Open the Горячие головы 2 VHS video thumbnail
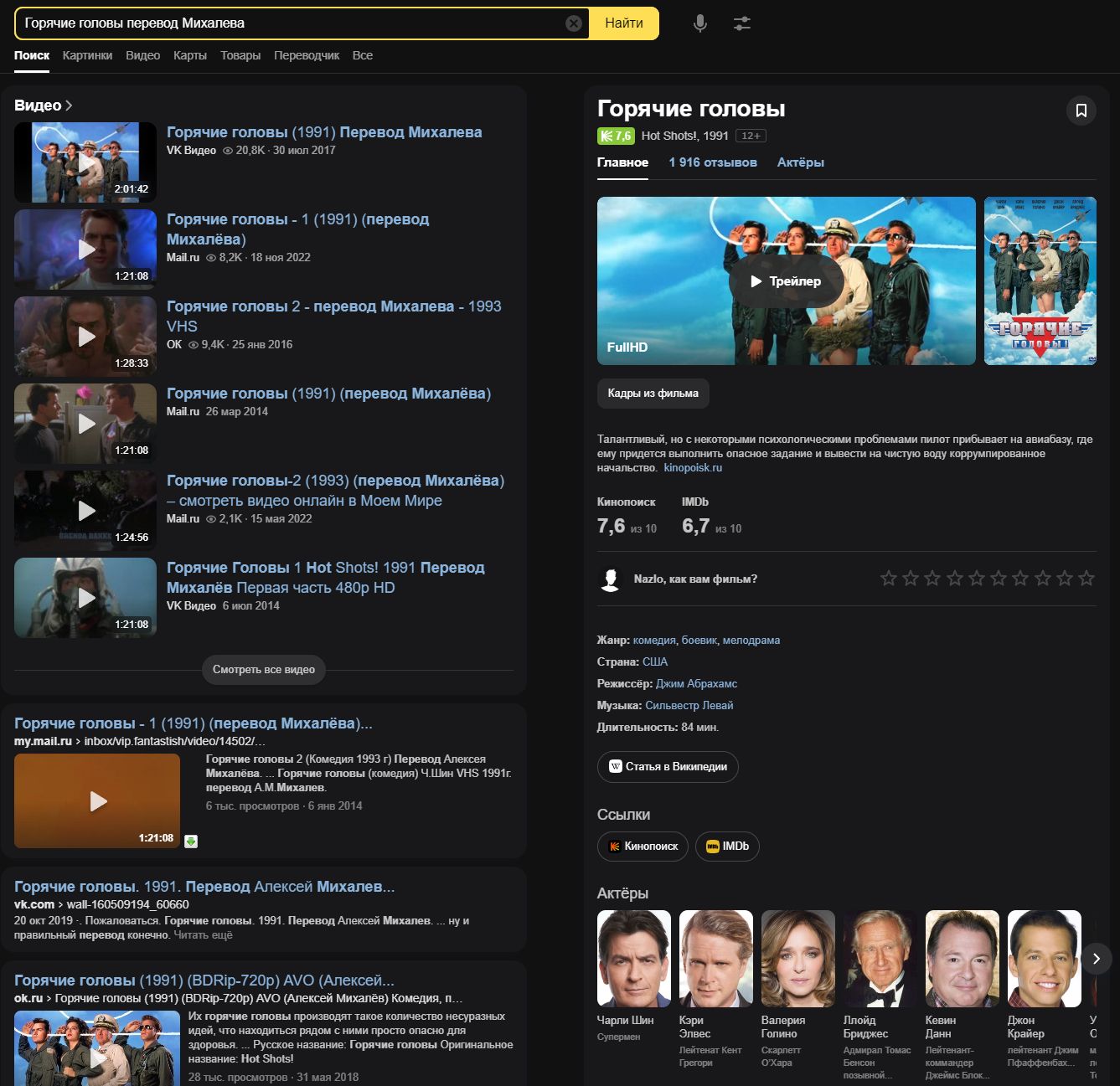Viewport: 1120px width, 1086px height. coord(85,337)
